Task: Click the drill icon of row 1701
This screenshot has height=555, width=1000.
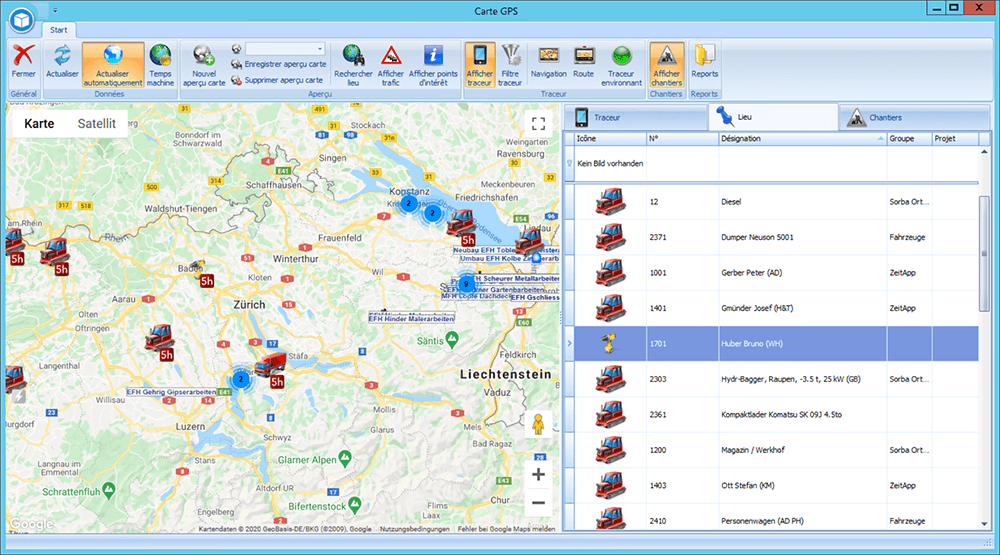Action: tap(610, 343)
